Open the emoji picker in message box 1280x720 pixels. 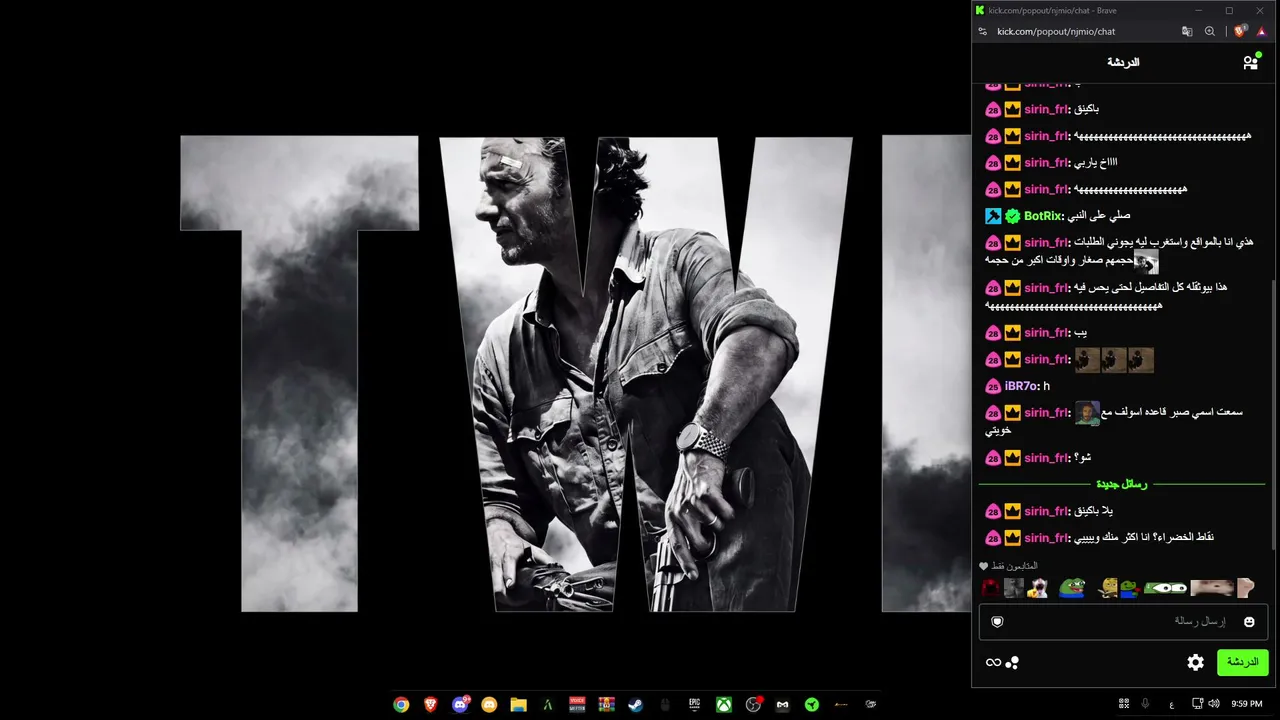coord(1249,622)
